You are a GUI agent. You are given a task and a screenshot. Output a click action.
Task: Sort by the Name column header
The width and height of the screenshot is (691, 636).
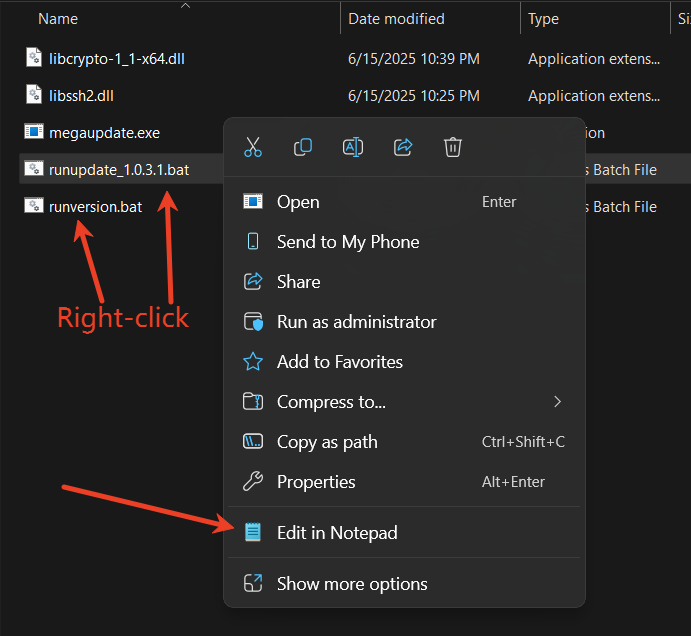(58, 19)
